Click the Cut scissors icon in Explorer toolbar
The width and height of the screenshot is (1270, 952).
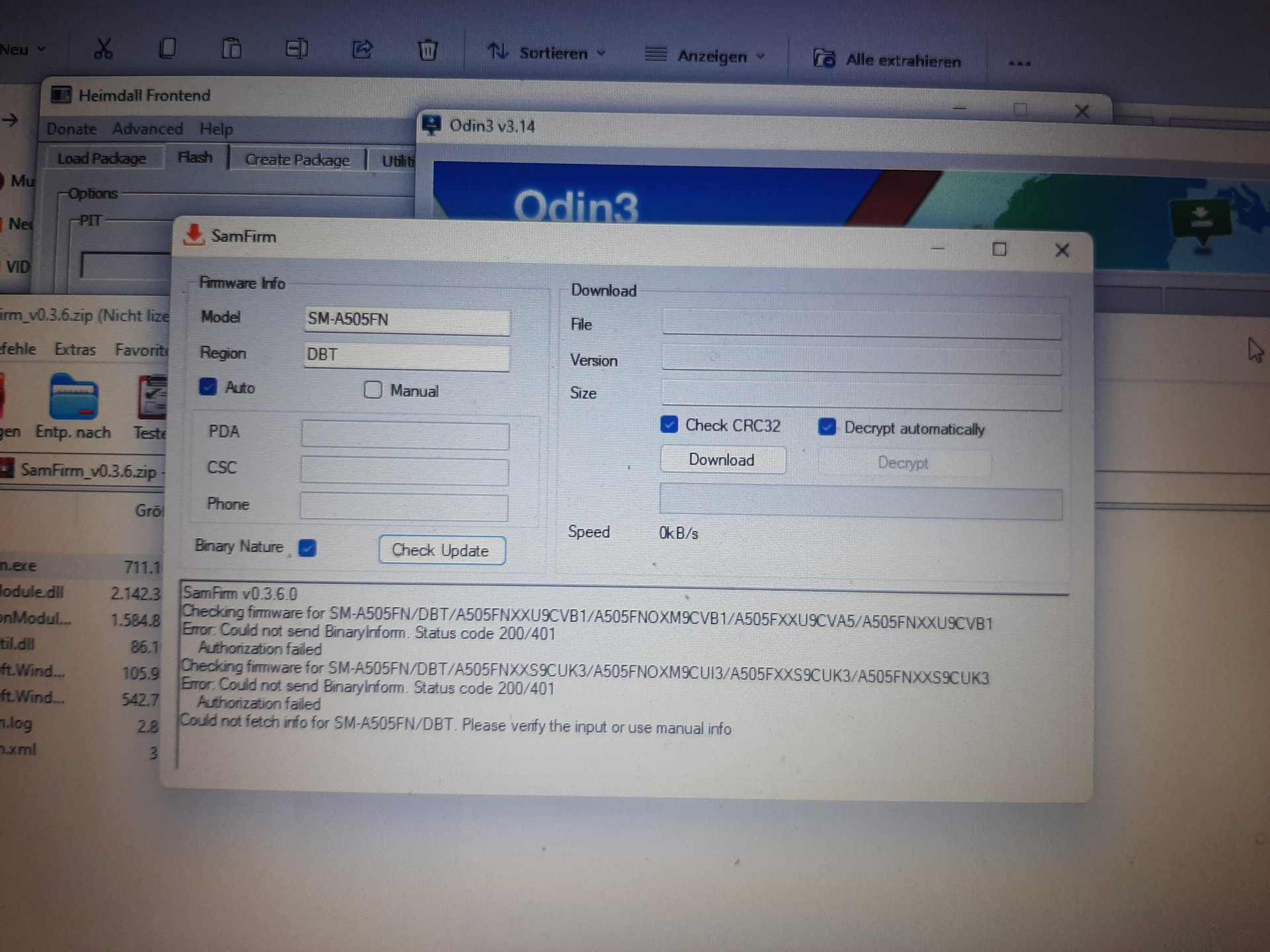[103, 48]
